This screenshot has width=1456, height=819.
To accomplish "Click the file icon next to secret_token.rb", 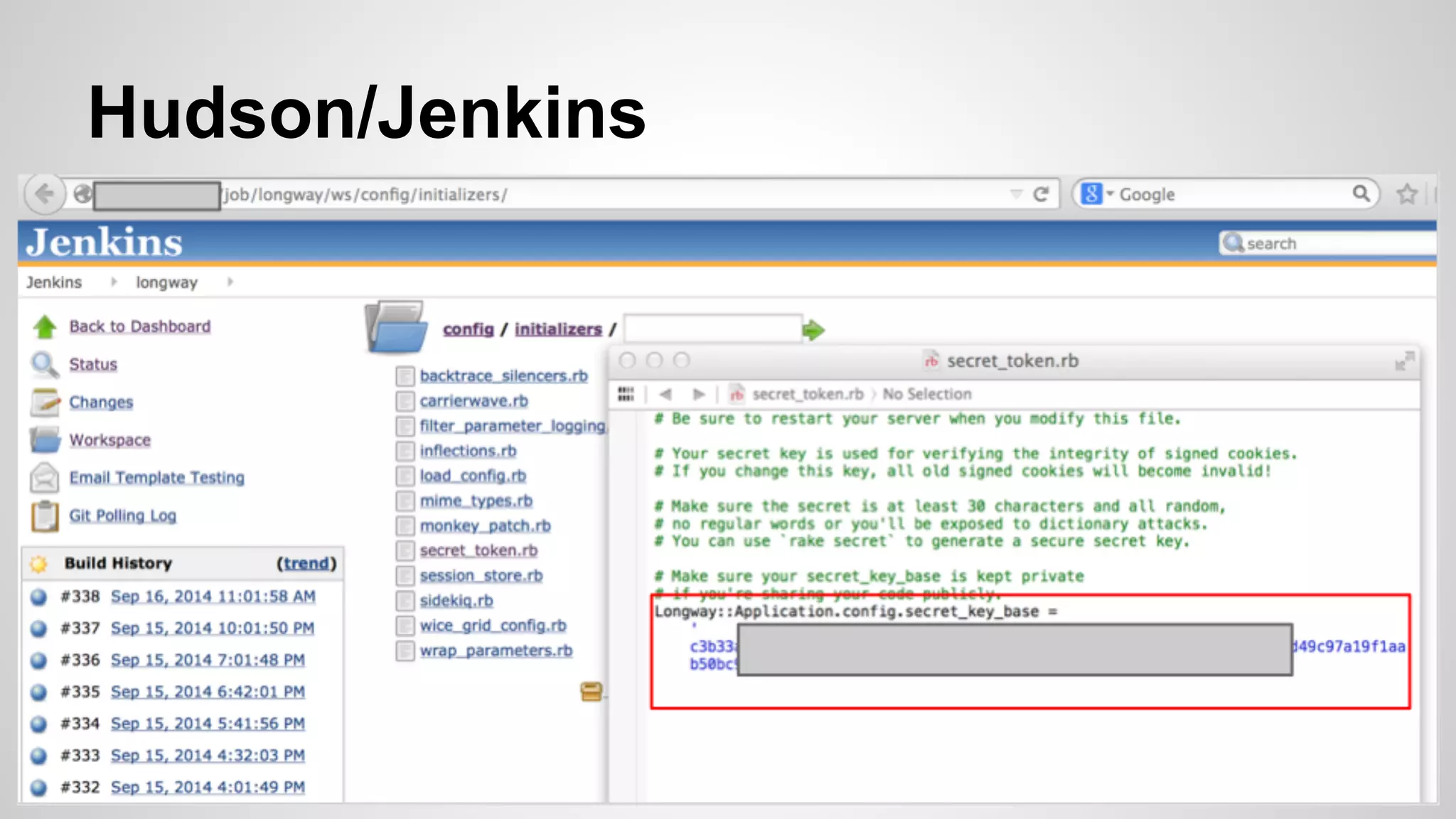I will tap(405, 551).
